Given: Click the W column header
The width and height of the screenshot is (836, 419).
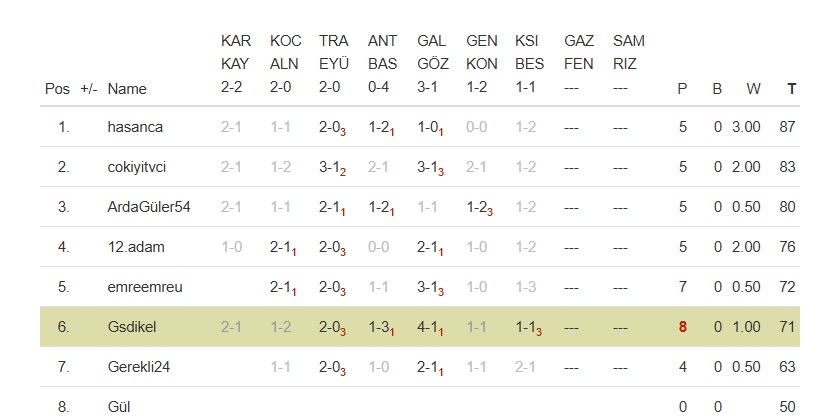Looking at the screenshot, I should [x=753, y=88].
